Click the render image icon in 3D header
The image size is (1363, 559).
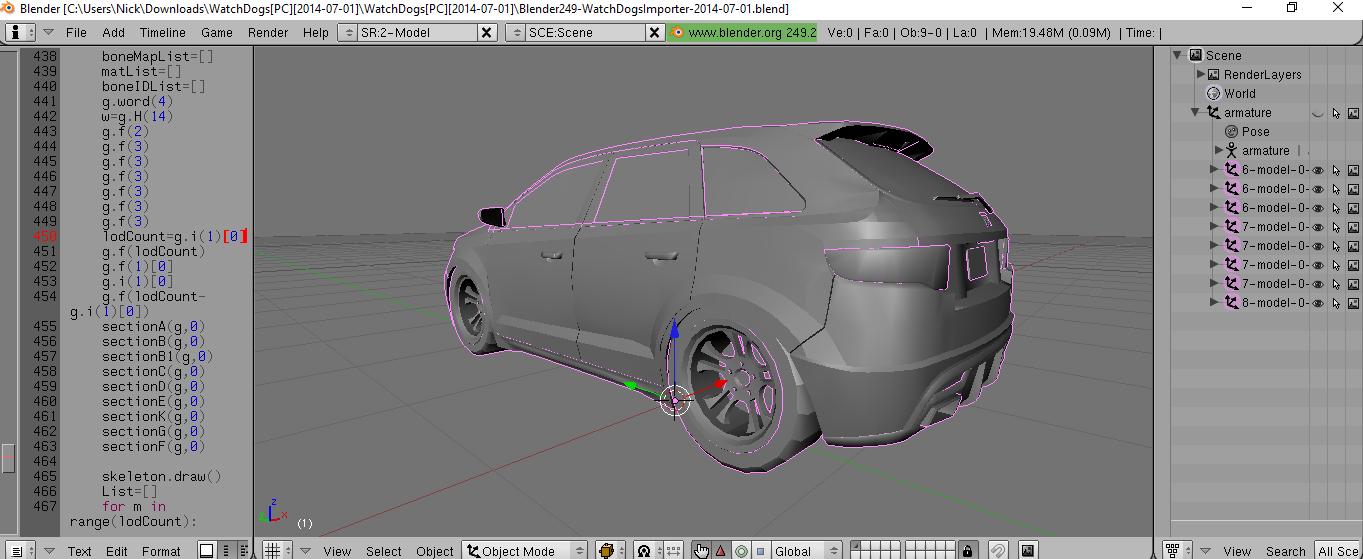point(1028,550)
